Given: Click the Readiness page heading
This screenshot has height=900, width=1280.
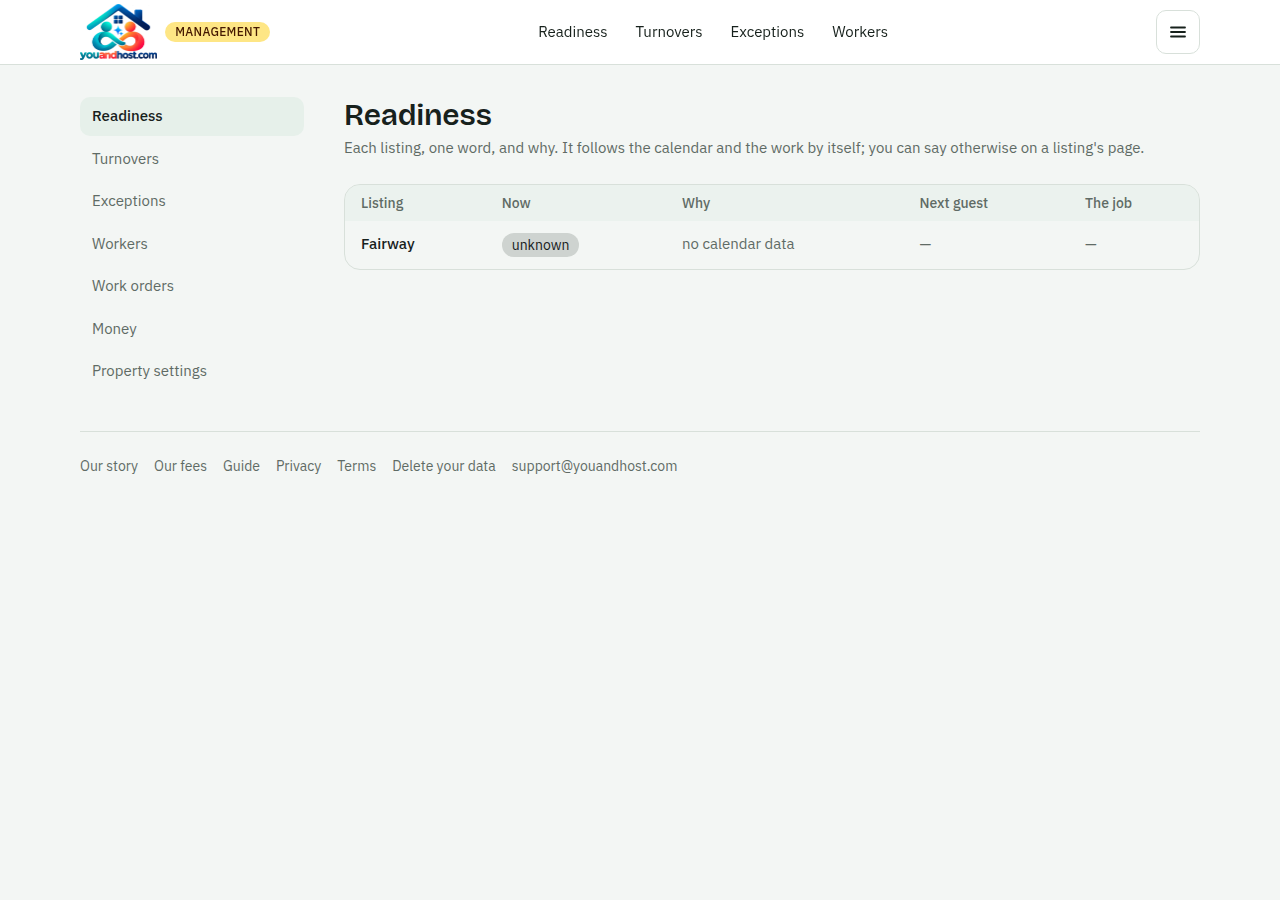Looking at the screenshot, I should [418, 115].
